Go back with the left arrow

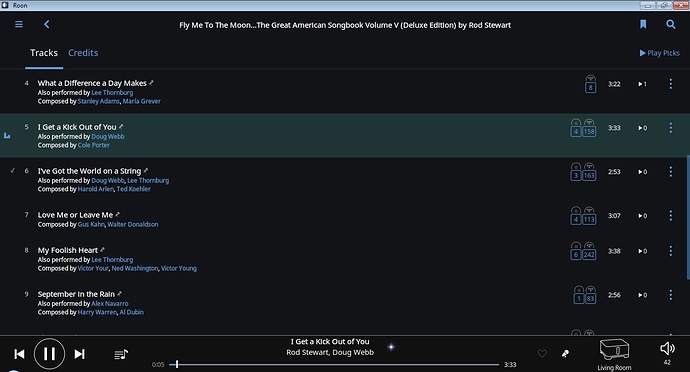47,24
